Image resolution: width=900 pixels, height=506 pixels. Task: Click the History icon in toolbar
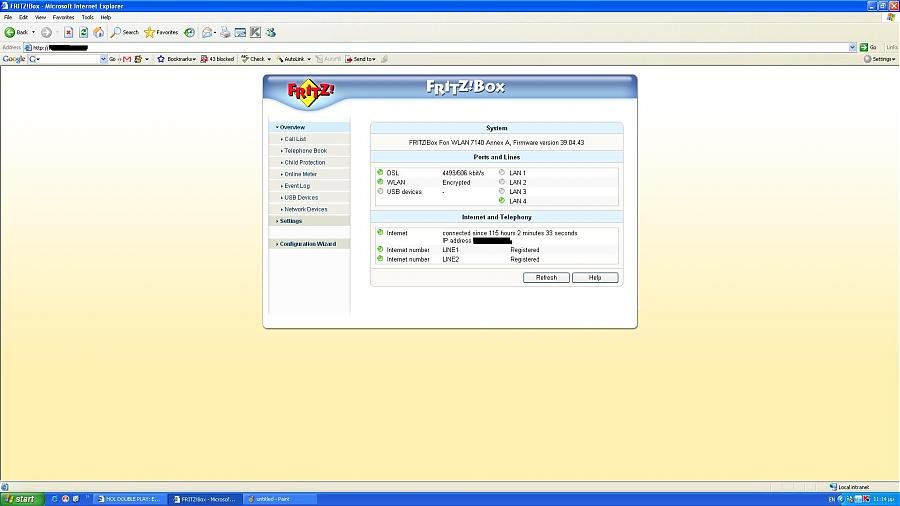pos(189,32)
